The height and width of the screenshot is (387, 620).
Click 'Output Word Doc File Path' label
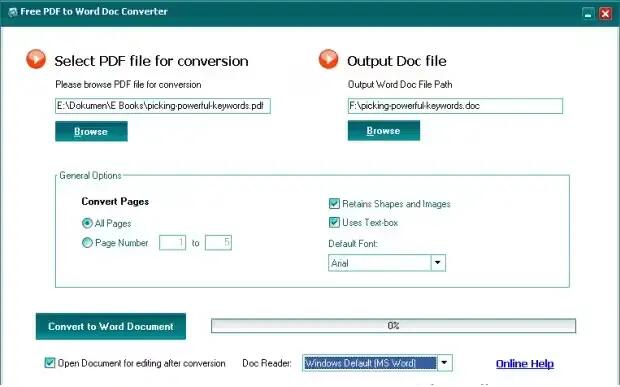pos(400,85)
